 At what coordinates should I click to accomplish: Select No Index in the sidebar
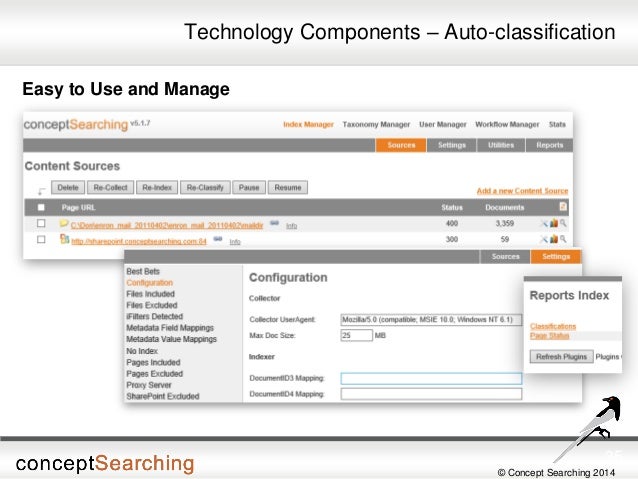(x=142, y=351)
